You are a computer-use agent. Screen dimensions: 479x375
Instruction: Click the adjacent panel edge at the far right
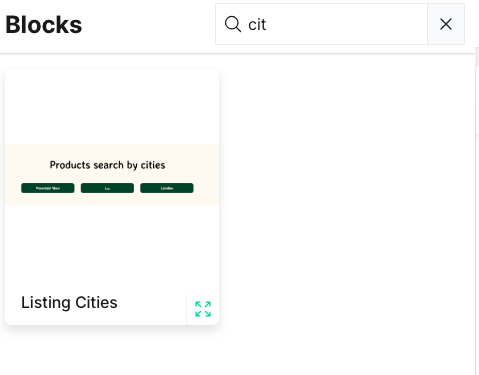pyautogui.click(x=478, y=213)
